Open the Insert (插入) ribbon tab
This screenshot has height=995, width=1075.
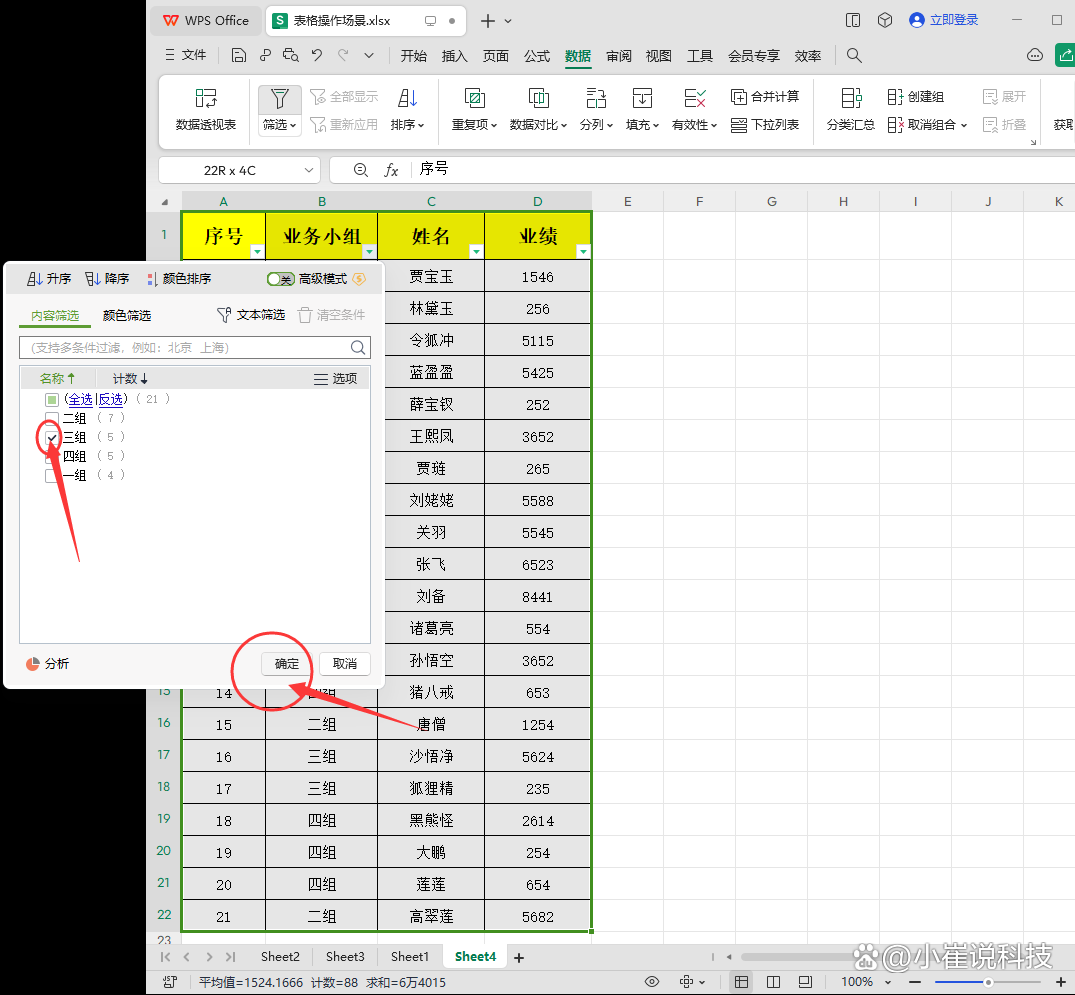pos(455,56)
